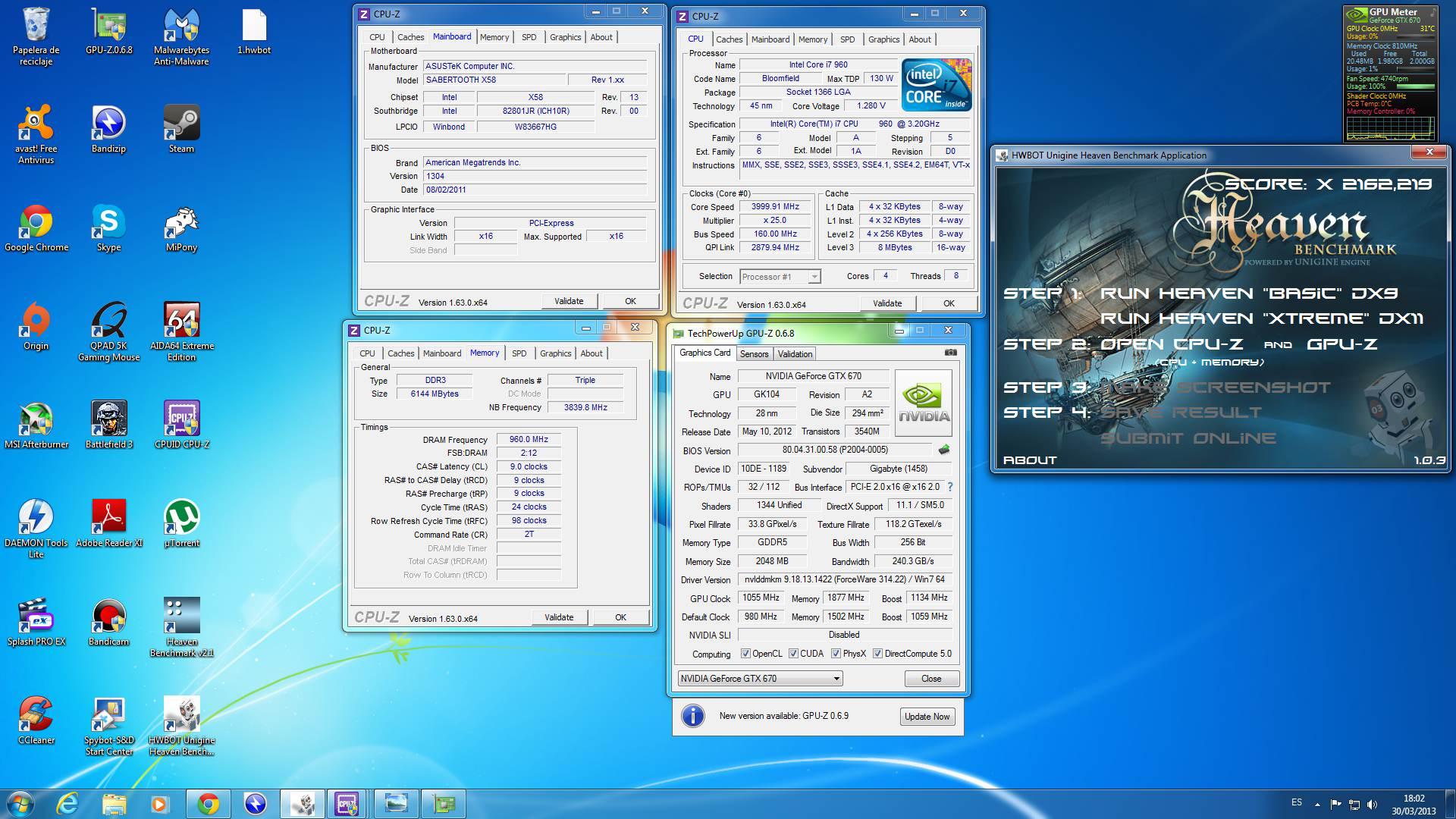The image size is (1456, 819).
Task: Open Bandicam desktop shortcut
Action: click(x=108, y=622)
